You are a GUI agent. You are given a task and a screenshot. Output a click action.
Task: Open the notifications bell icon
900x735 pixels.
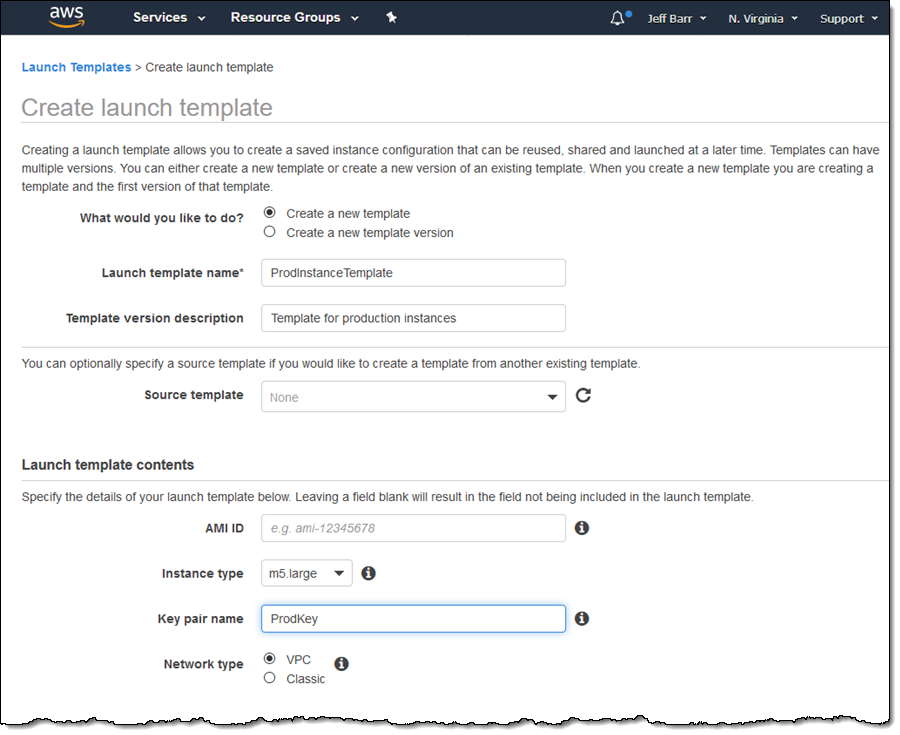pos(618,18)
